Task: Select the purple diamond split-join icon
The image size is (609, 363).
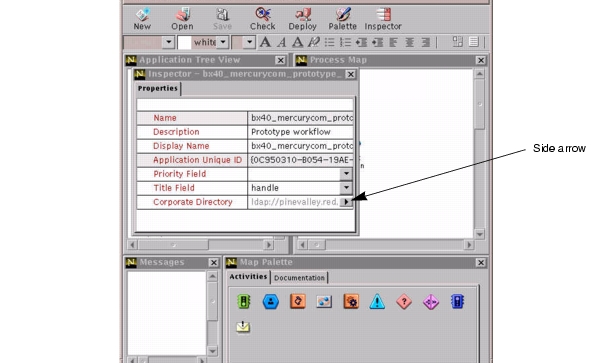Action: pos(431,302)
